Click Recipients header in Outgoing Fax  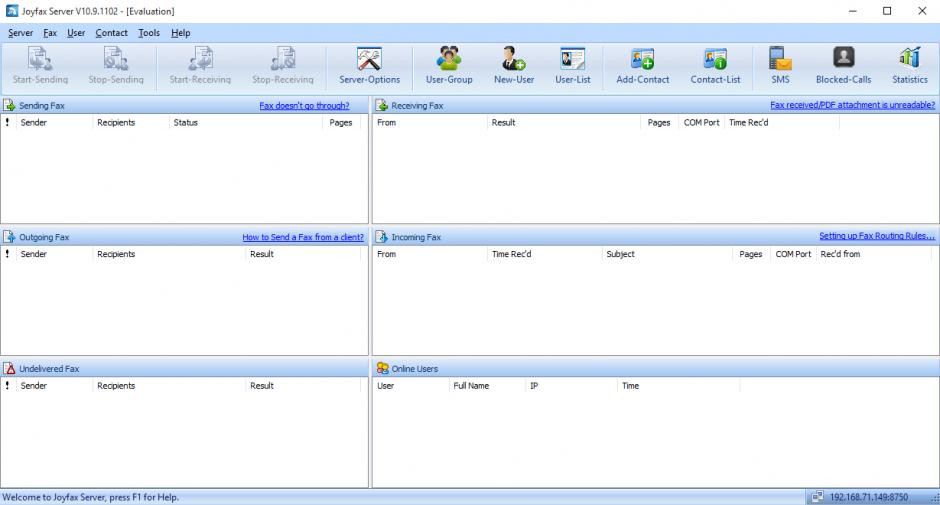point(169,254)
